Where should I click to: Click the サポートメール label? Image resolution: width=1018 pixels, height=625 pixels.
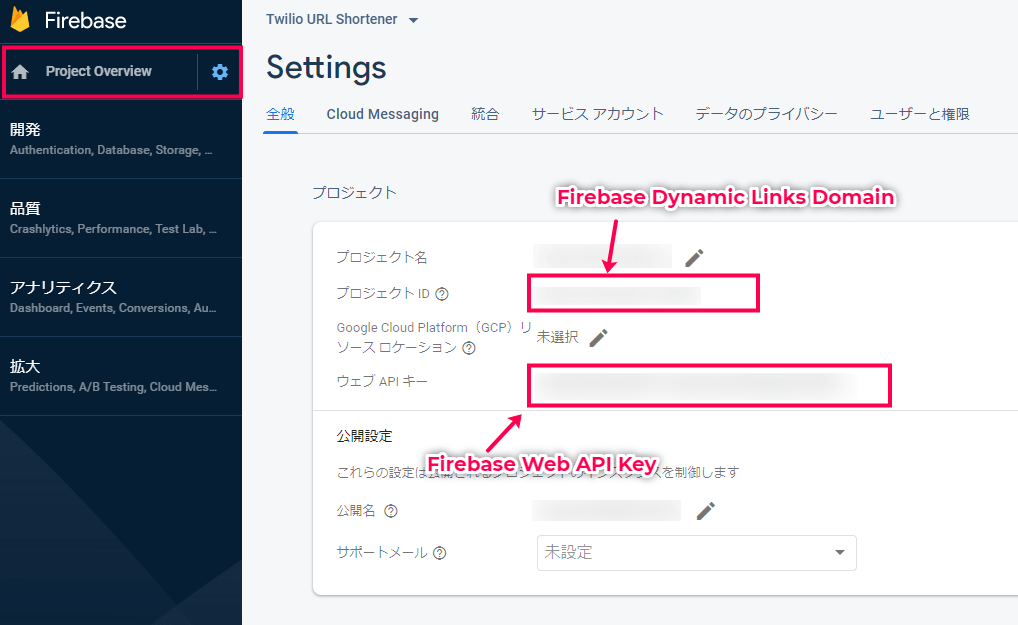382,553
